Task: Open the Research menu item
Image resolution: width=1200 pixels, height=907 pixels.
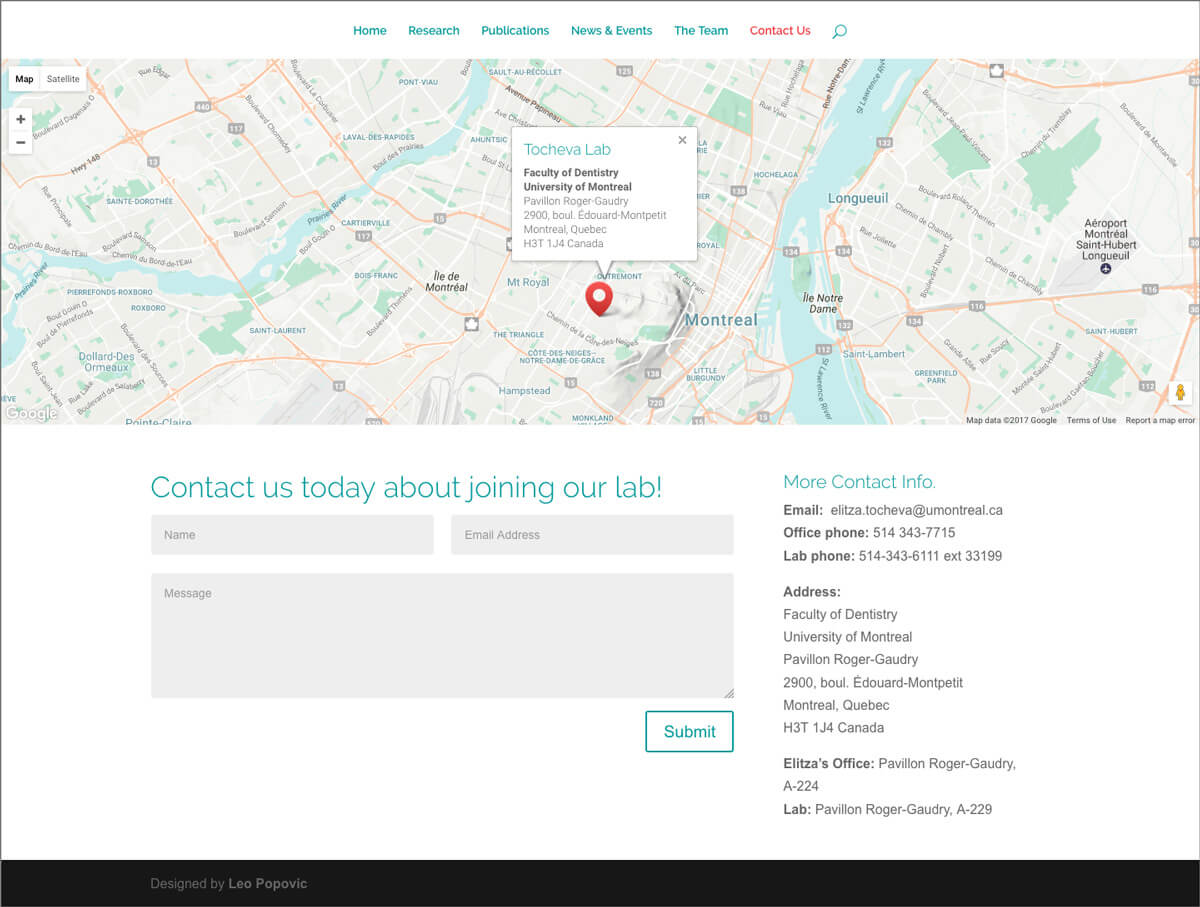Action: [x=434, y=31]
